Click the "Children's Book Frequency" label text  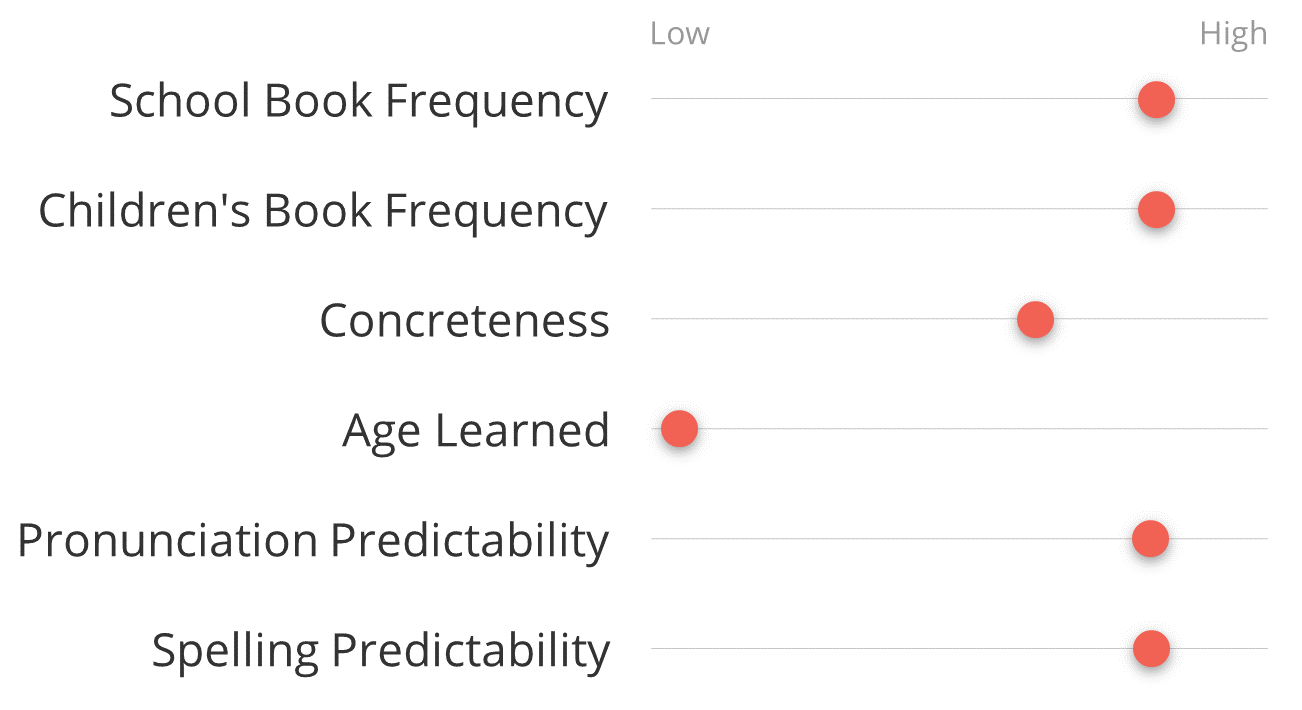pyautogui.click(x=322, y=211)
